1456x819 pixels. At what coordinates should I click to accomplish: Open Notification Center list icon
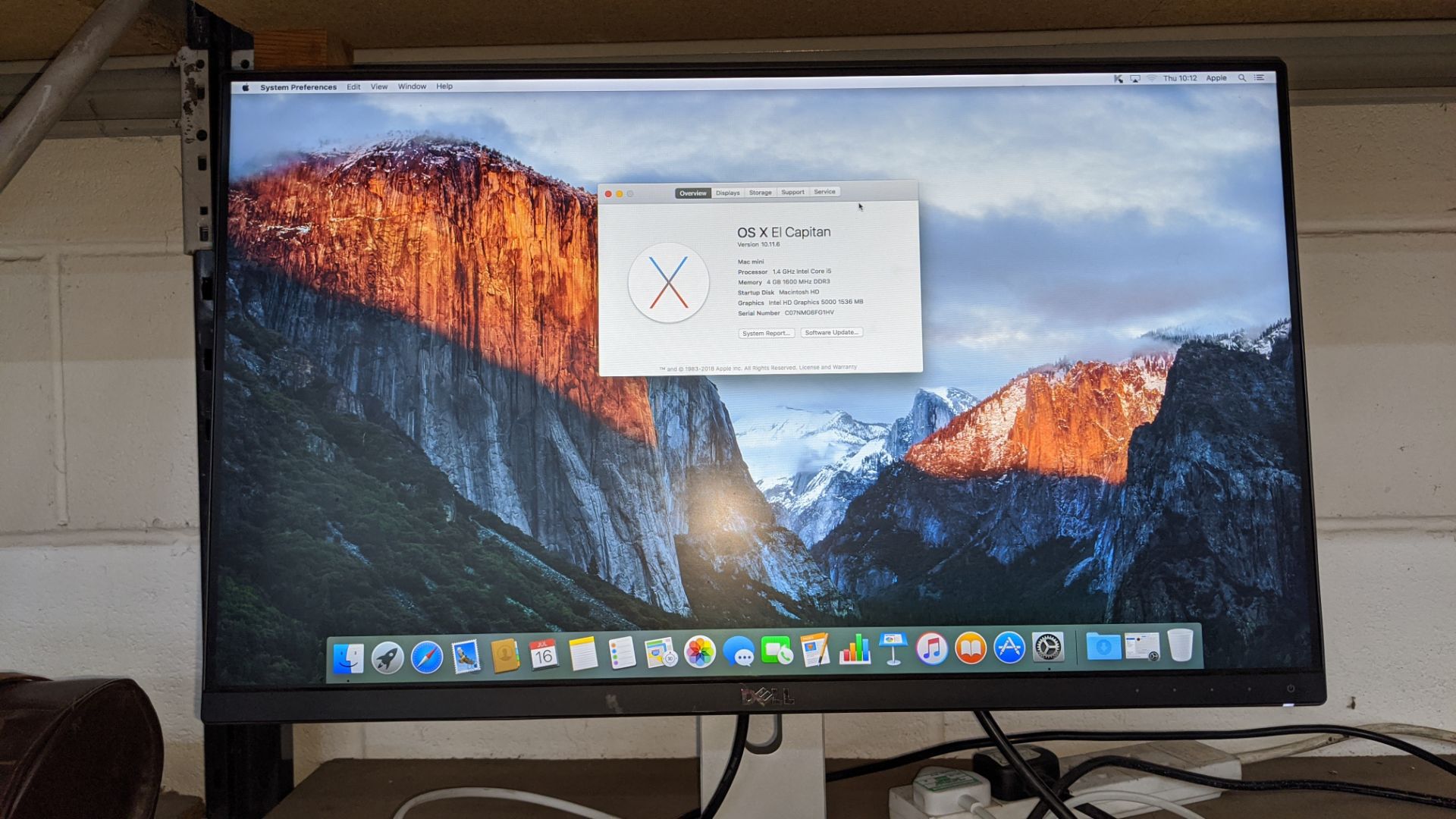pos(1260,77)
